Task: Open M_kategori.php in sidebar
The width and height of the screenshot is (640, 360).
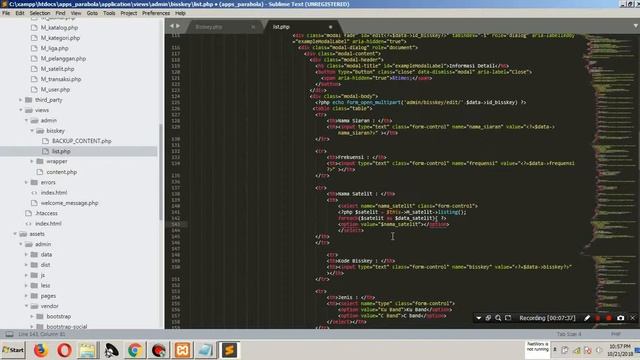Action: 60,38
